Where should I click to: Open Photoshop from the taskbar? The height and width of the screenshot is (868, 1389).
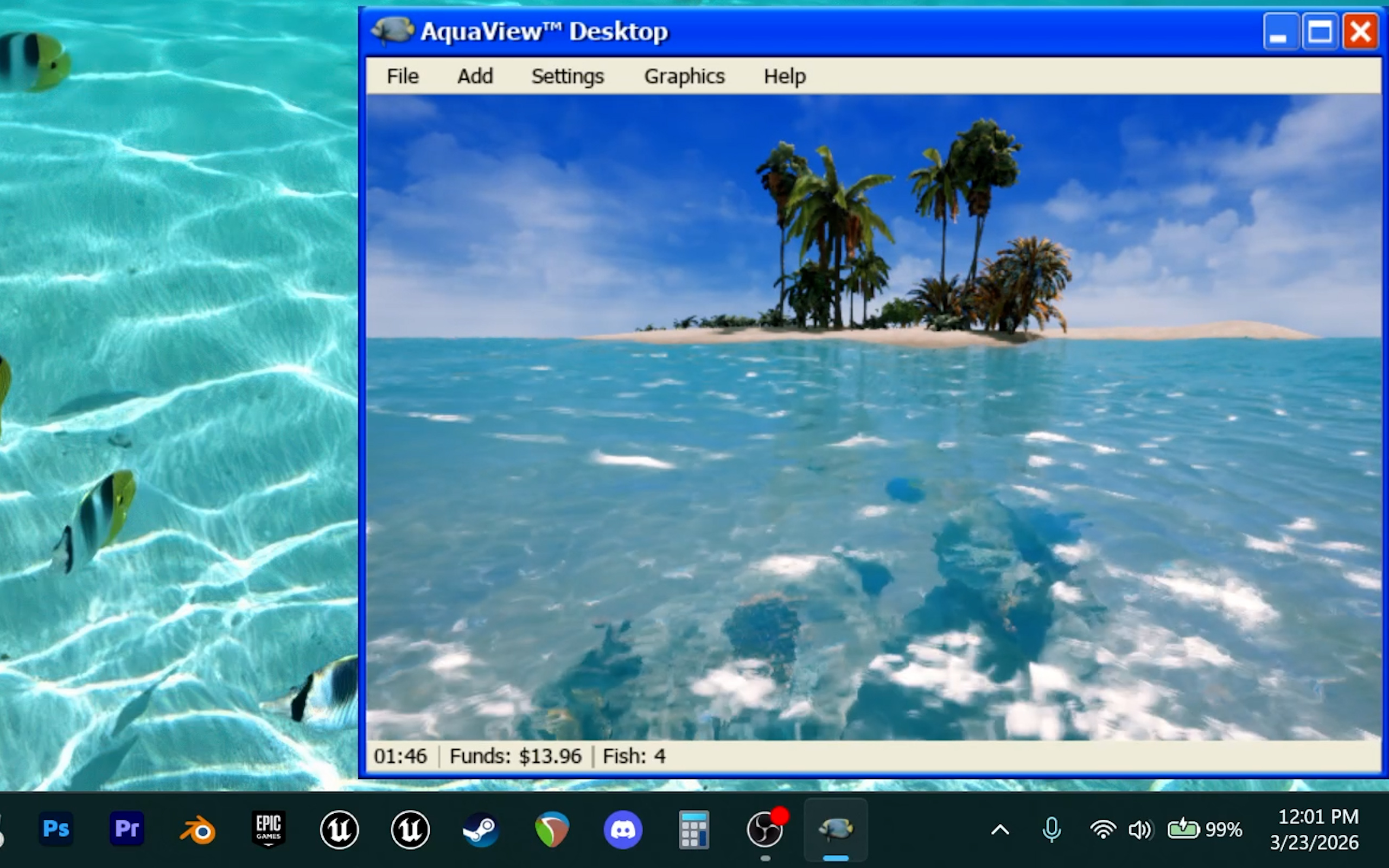tap(56, 829)
